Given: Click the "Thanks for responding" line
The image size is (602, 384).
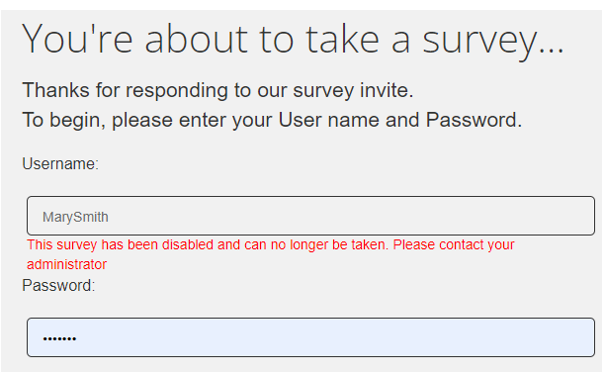Looking at the screenshot, I should (218, 91).
